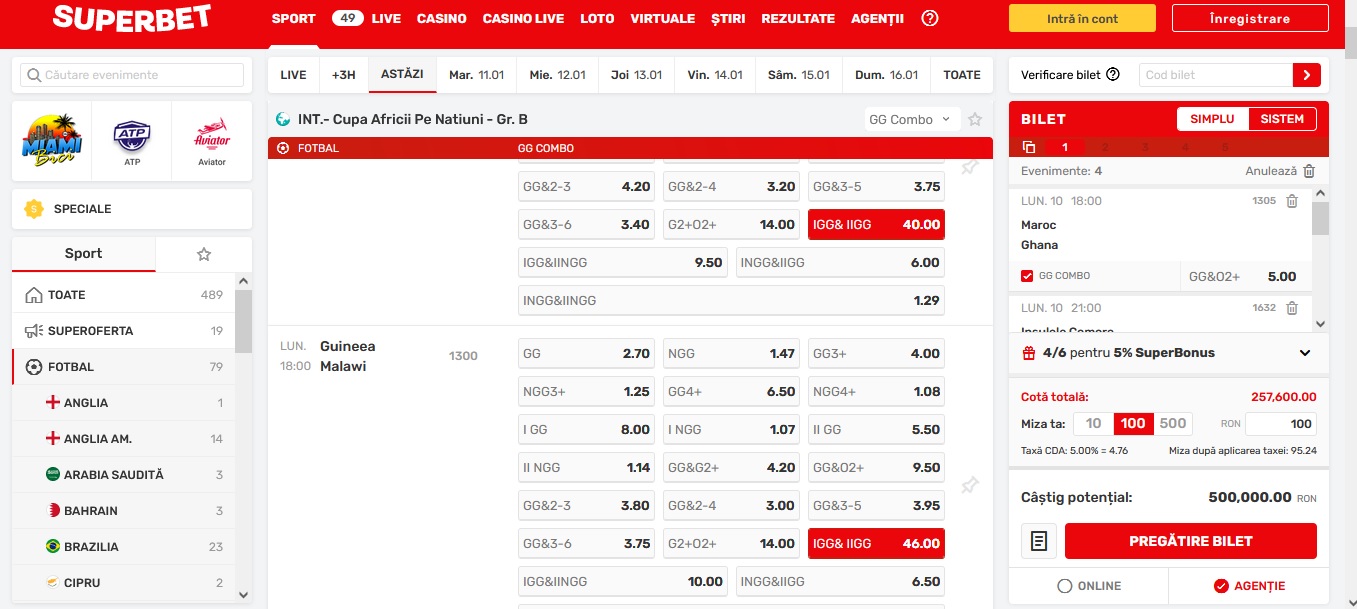The height and width of the screenshot is (609, 1357).
Task: Click the Superbet logo
Action: (x=132, y=18)
